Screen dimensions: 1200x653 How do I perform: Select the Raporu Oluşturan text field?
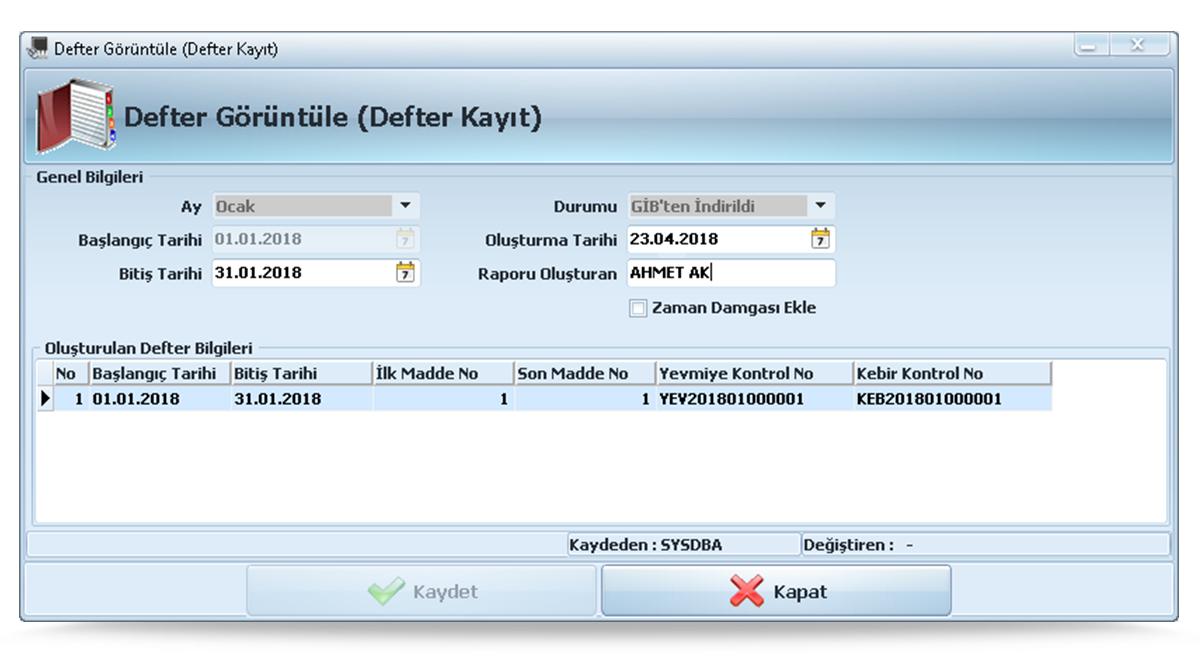tap(730, 272)
